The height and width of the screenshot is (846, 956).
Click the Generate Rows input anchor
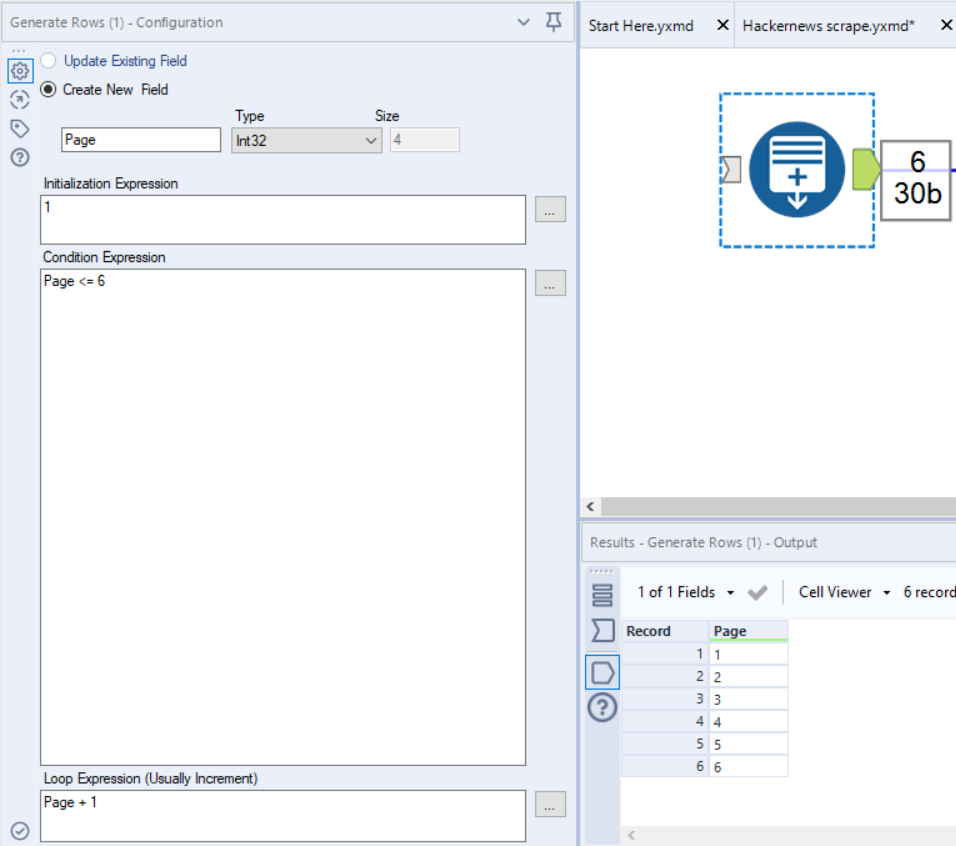coord(731,169)
